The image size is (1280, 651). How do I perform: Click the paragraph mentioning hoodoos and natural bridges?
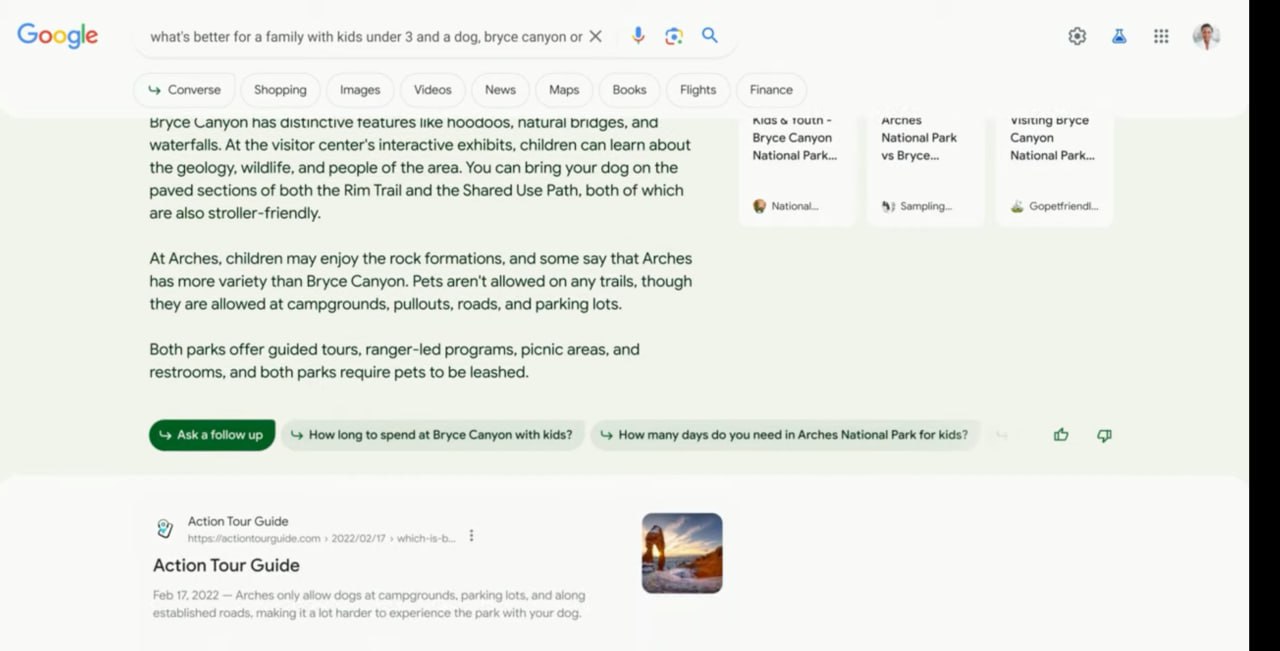point(420,167)
